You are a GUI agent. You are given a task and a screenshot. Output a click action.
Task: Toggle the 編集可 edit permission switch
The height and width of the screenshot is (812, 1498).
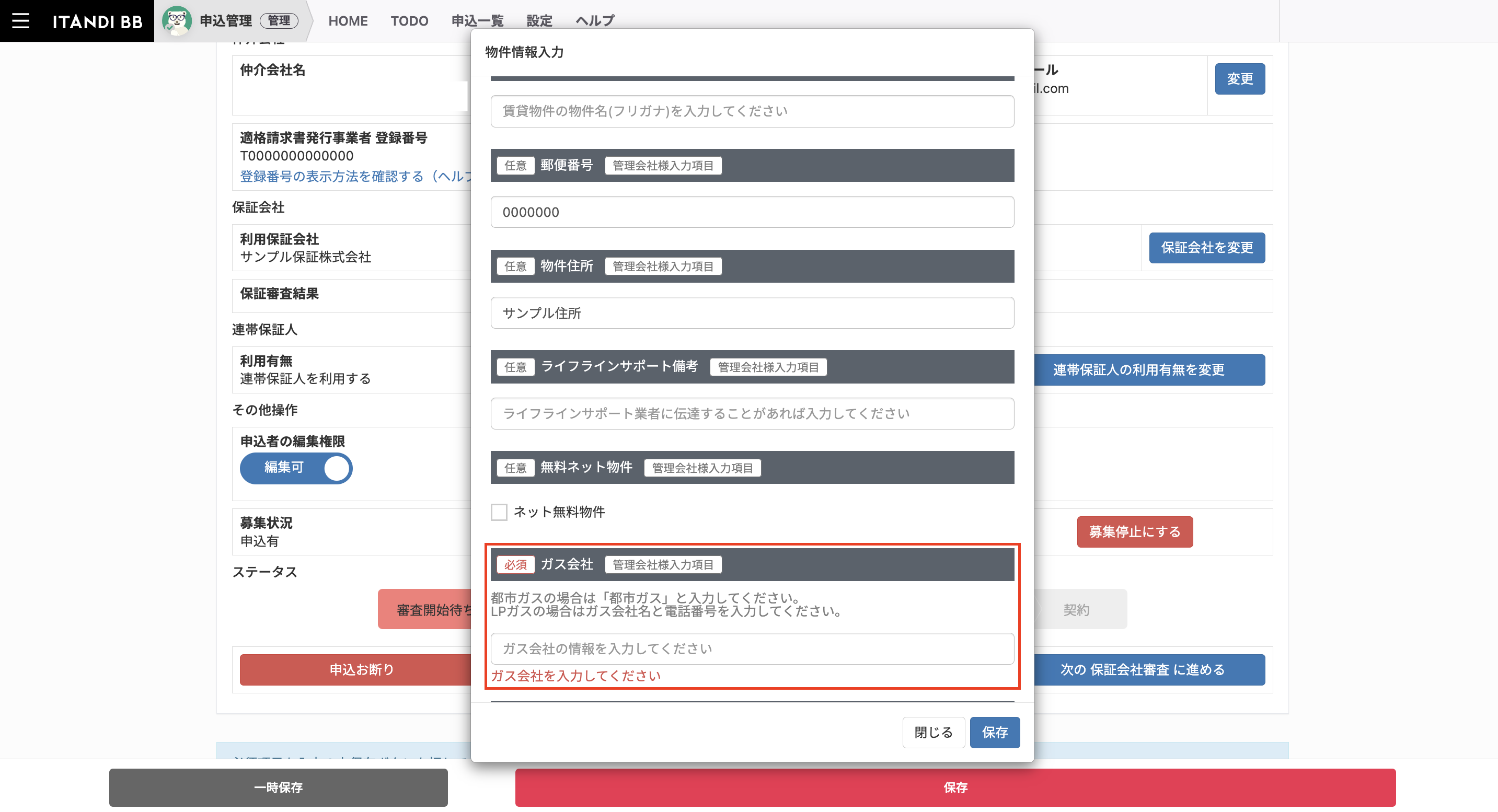click(x=296, y=469)
